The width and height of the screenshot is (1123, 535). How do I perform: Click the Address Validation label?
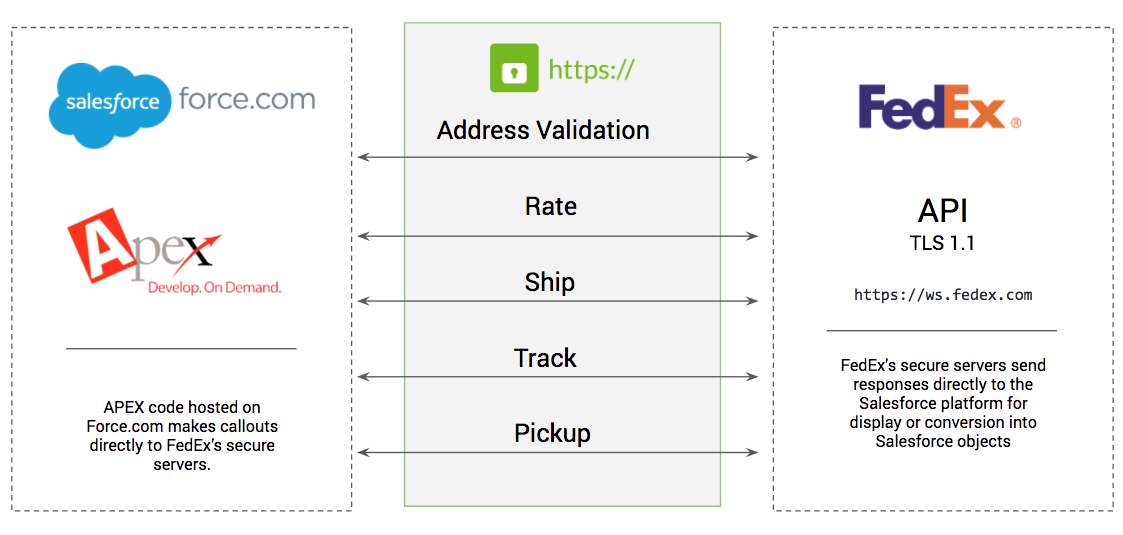click(x=543, y=130)
